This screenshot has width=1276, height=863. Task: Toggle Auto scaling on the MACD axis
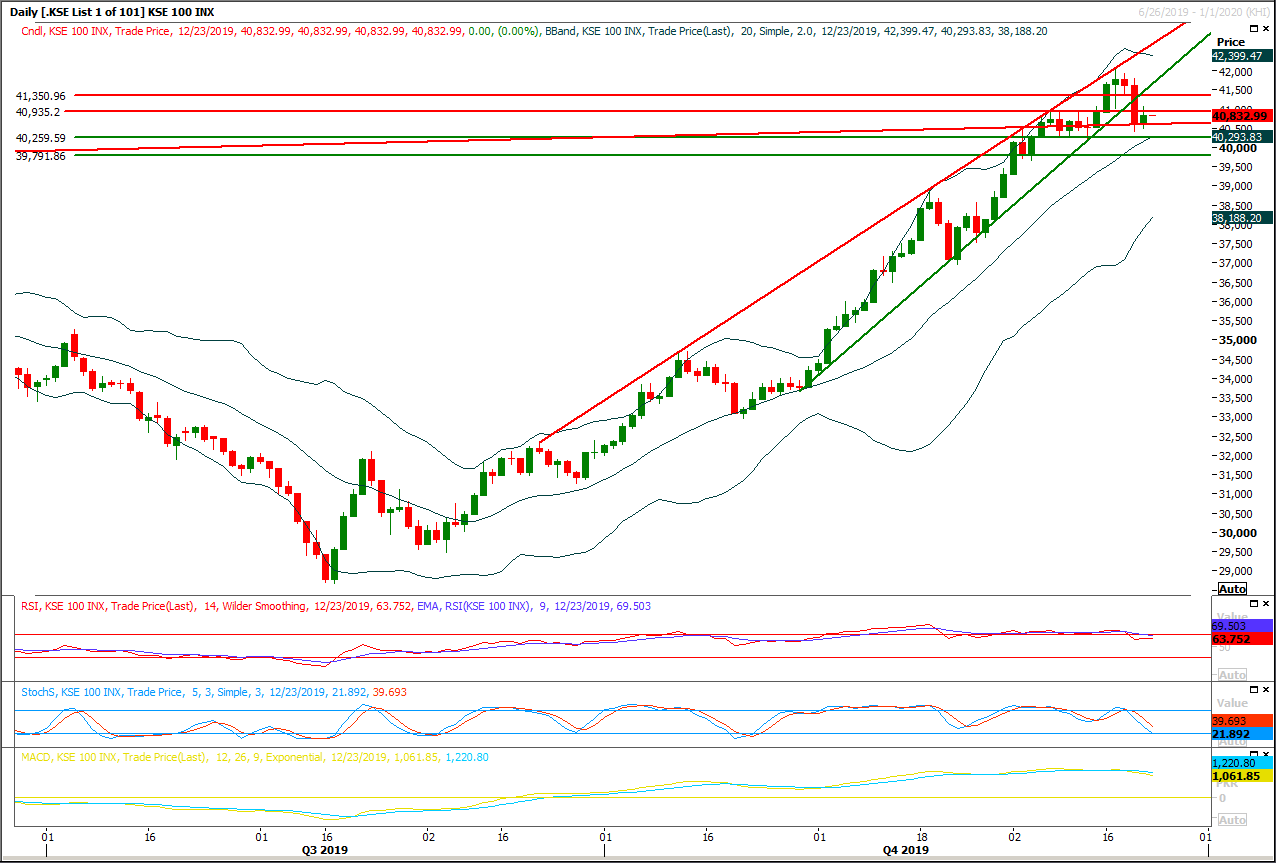tap(1231, 817)
